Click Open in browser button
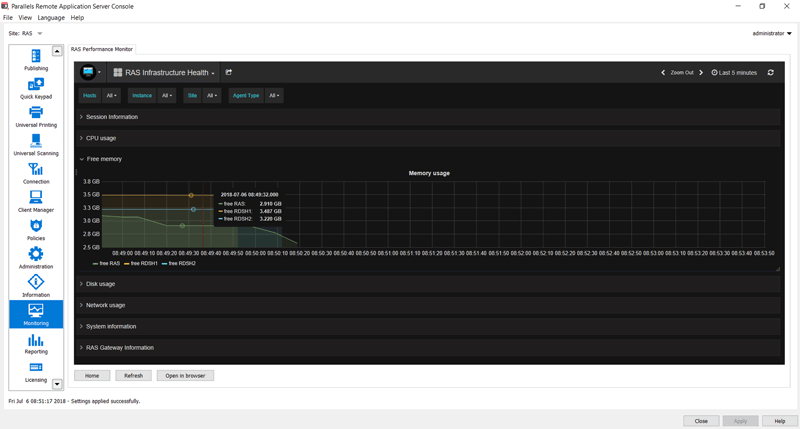This screenshot has width=800, height=429. click(x=185, y=375)
